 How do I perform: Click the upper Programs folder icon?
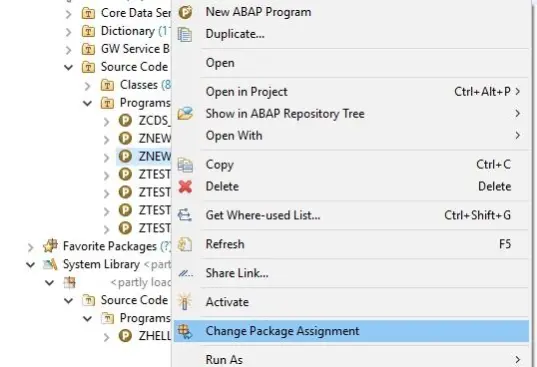point(107,103)
